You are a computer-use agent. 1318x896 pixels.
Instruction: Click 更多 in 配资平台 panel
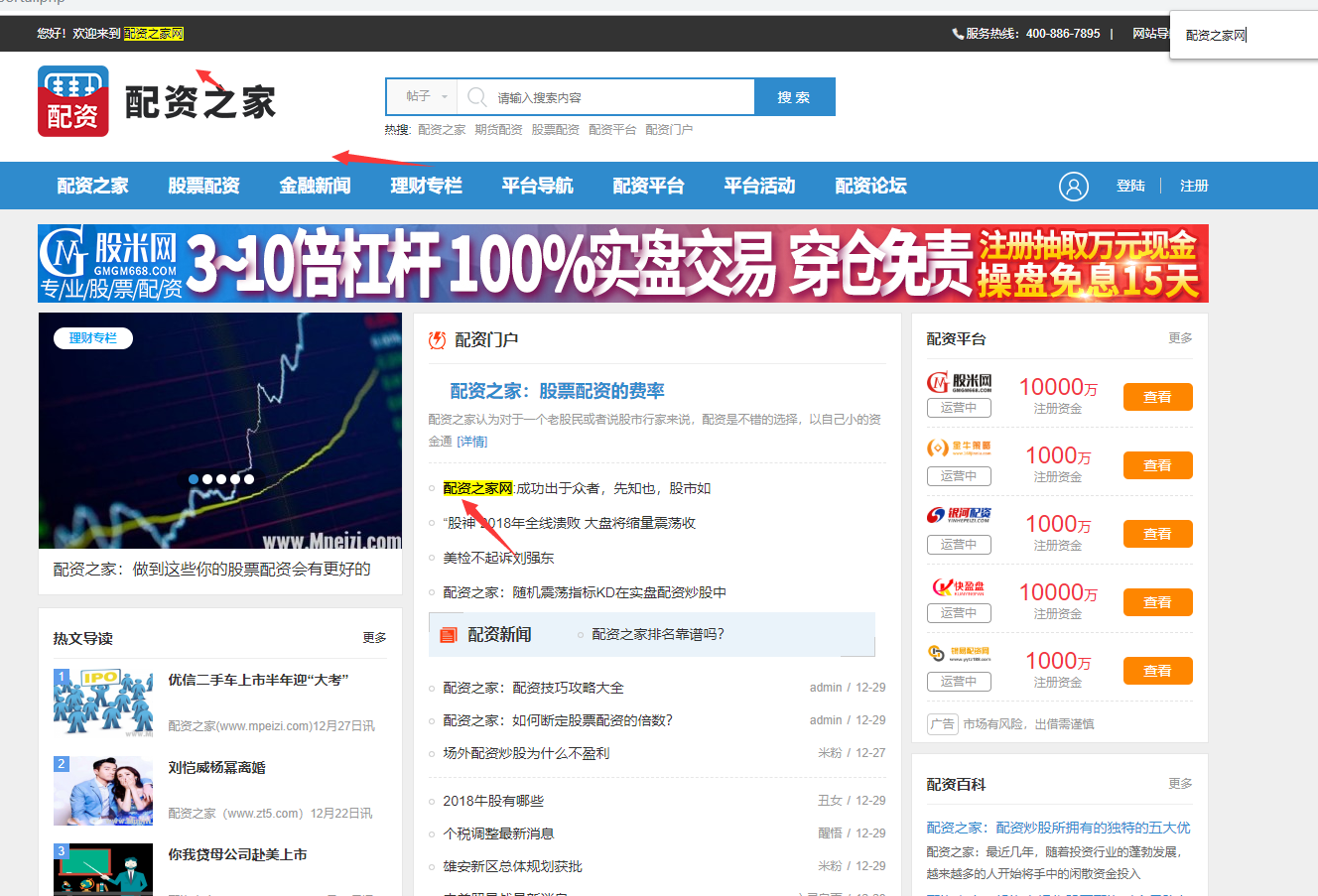1180,338
